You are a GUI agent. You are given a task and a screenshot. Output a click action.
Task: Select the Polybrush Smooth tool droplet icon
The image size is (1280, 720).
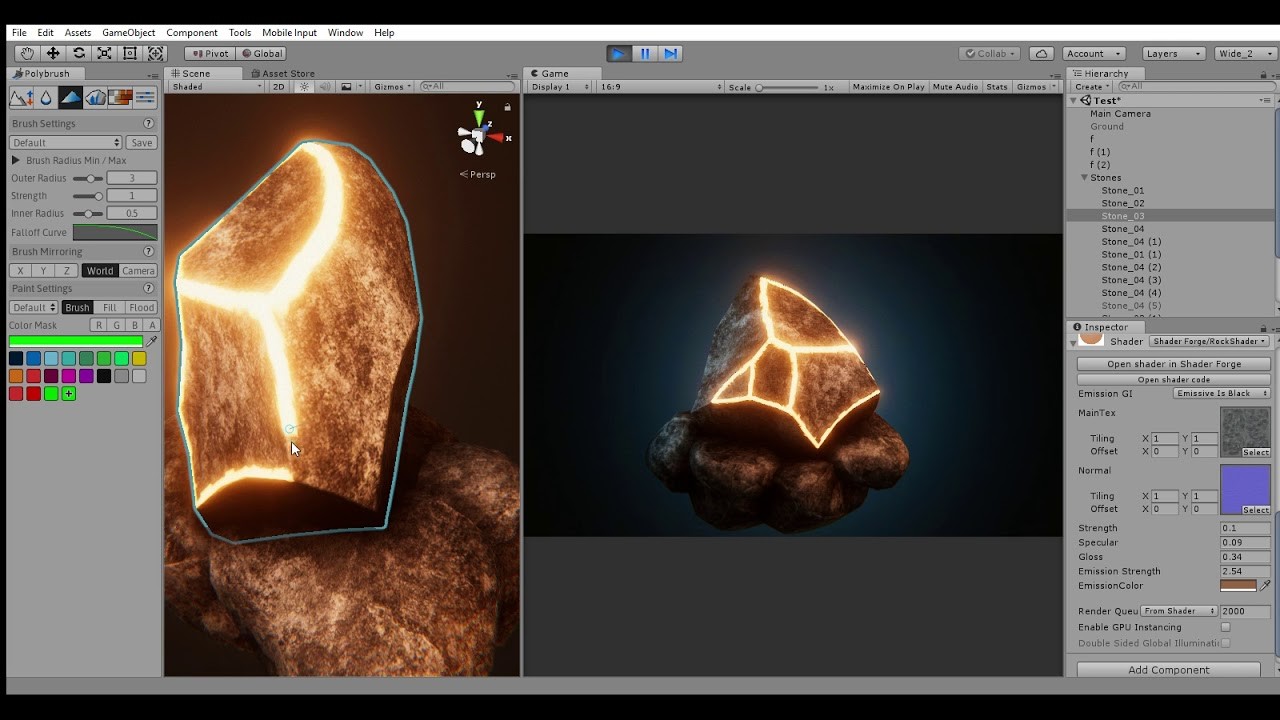click(46, 97)
